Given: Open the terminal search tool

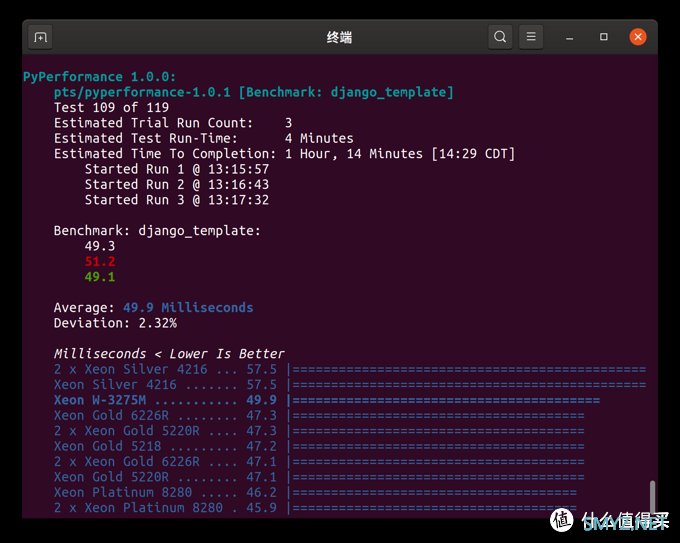Looking at the screenshot, I should 500,37.
